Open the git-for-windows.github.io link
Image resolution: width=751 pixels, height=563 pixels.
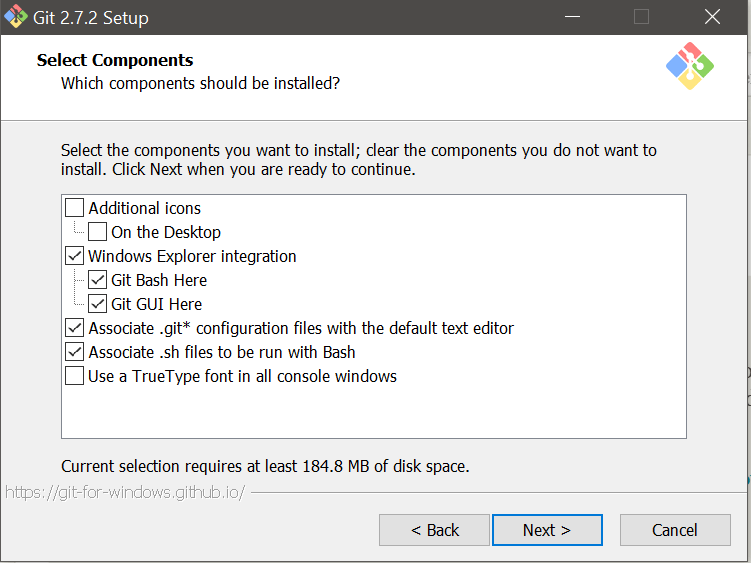coord(125,493)
